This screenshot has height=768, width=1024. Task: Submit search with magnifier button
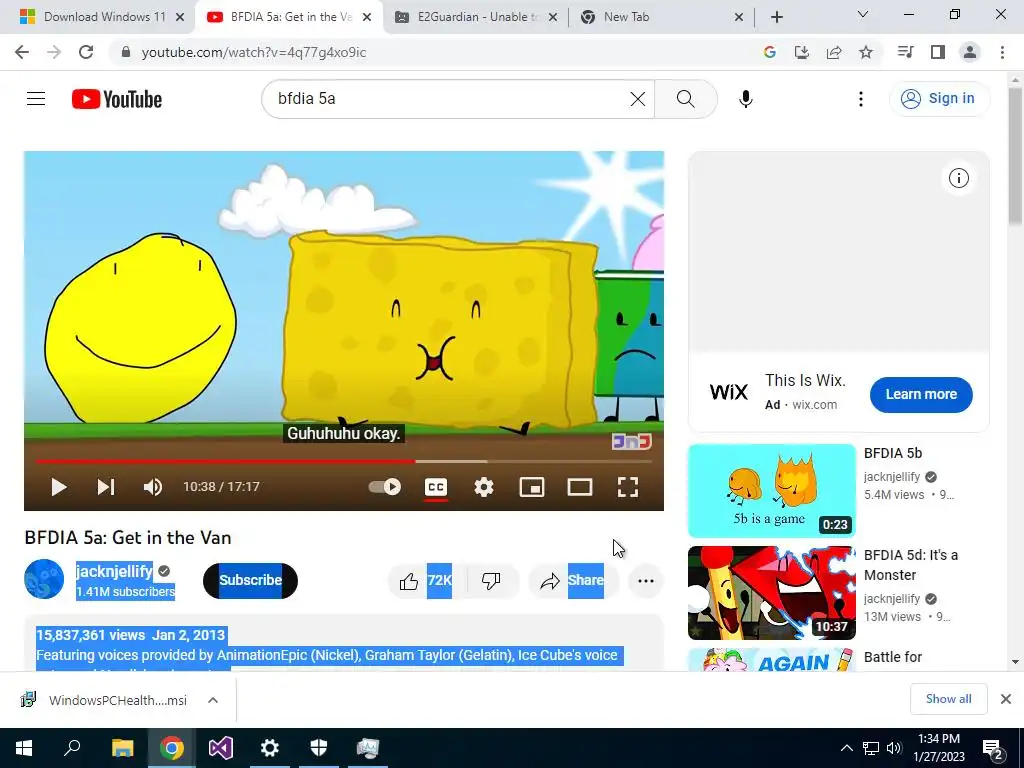point(686,99)
